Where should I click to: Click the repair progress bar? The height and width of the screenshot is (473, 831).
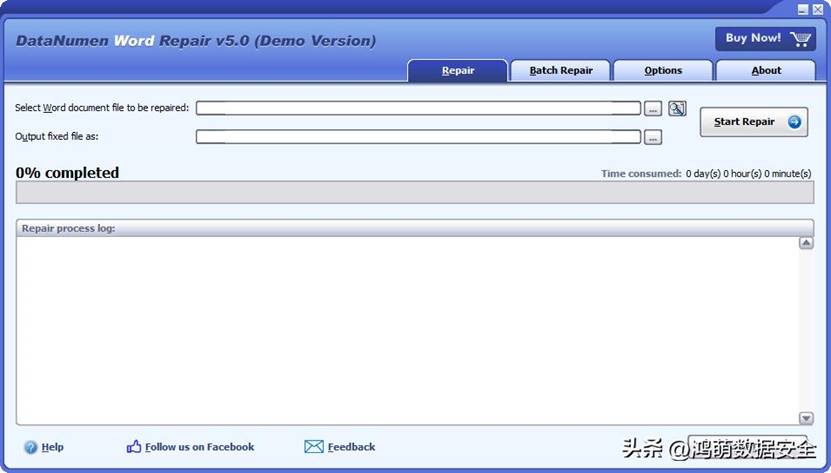click(x=414, y=192)
